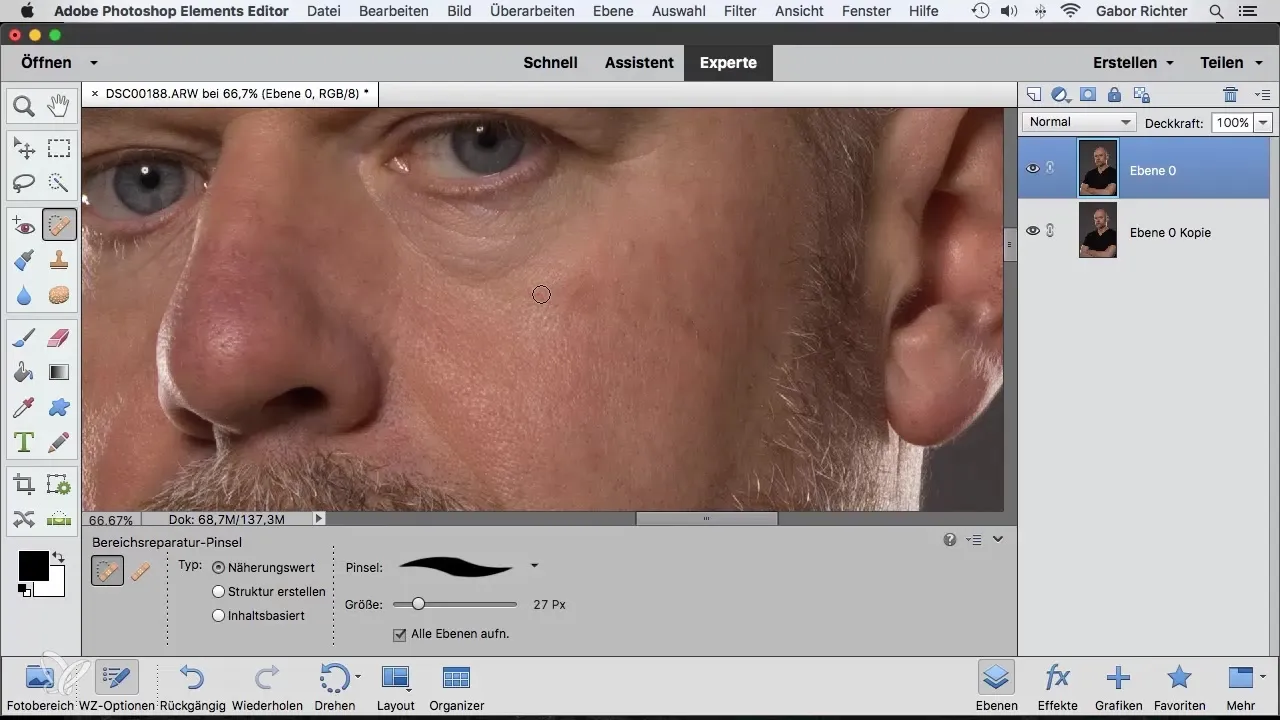
Task: Switch to Assistent mode
Action: 639,62
